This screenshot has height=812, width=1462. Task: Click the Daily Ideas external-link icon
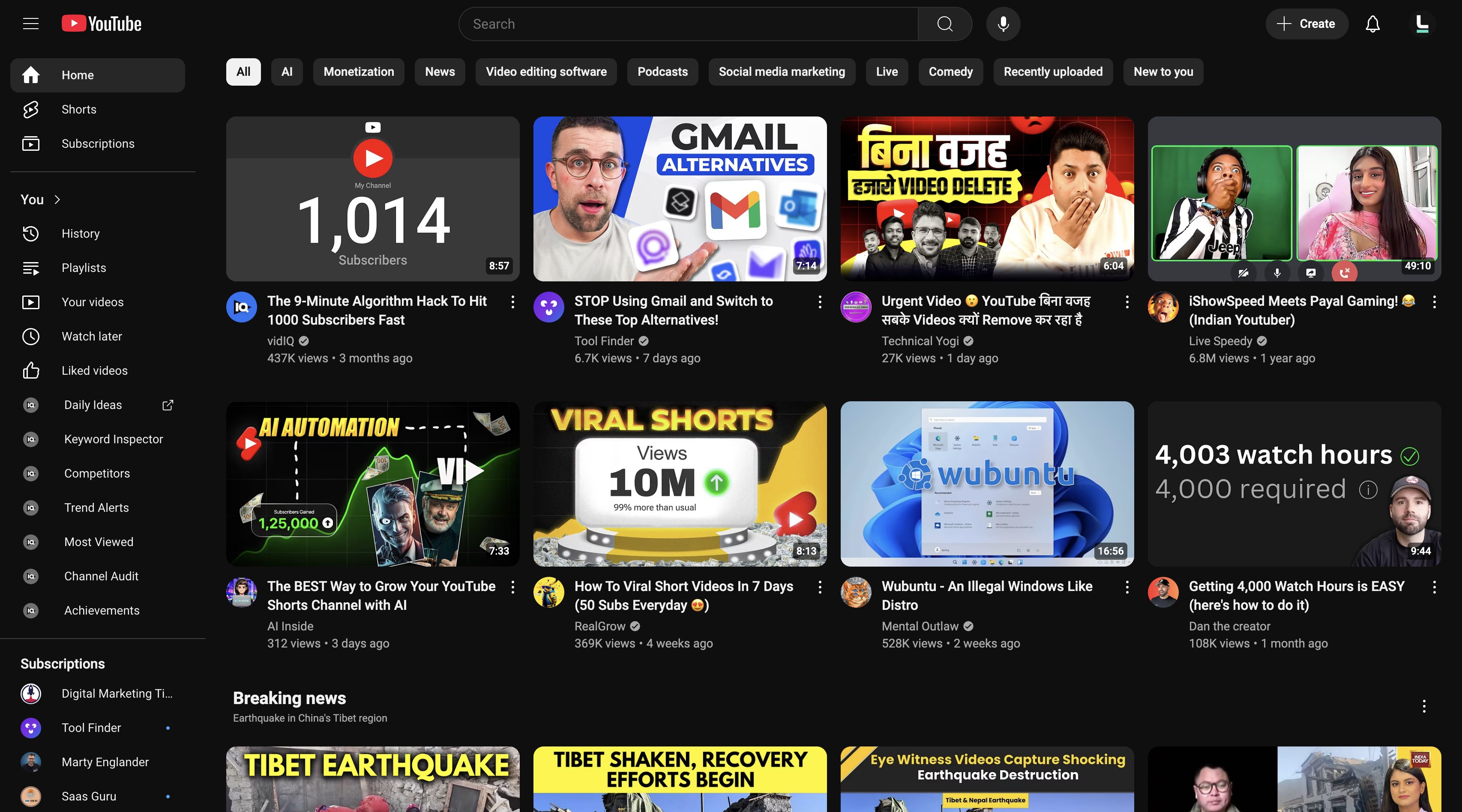(168, 405)
